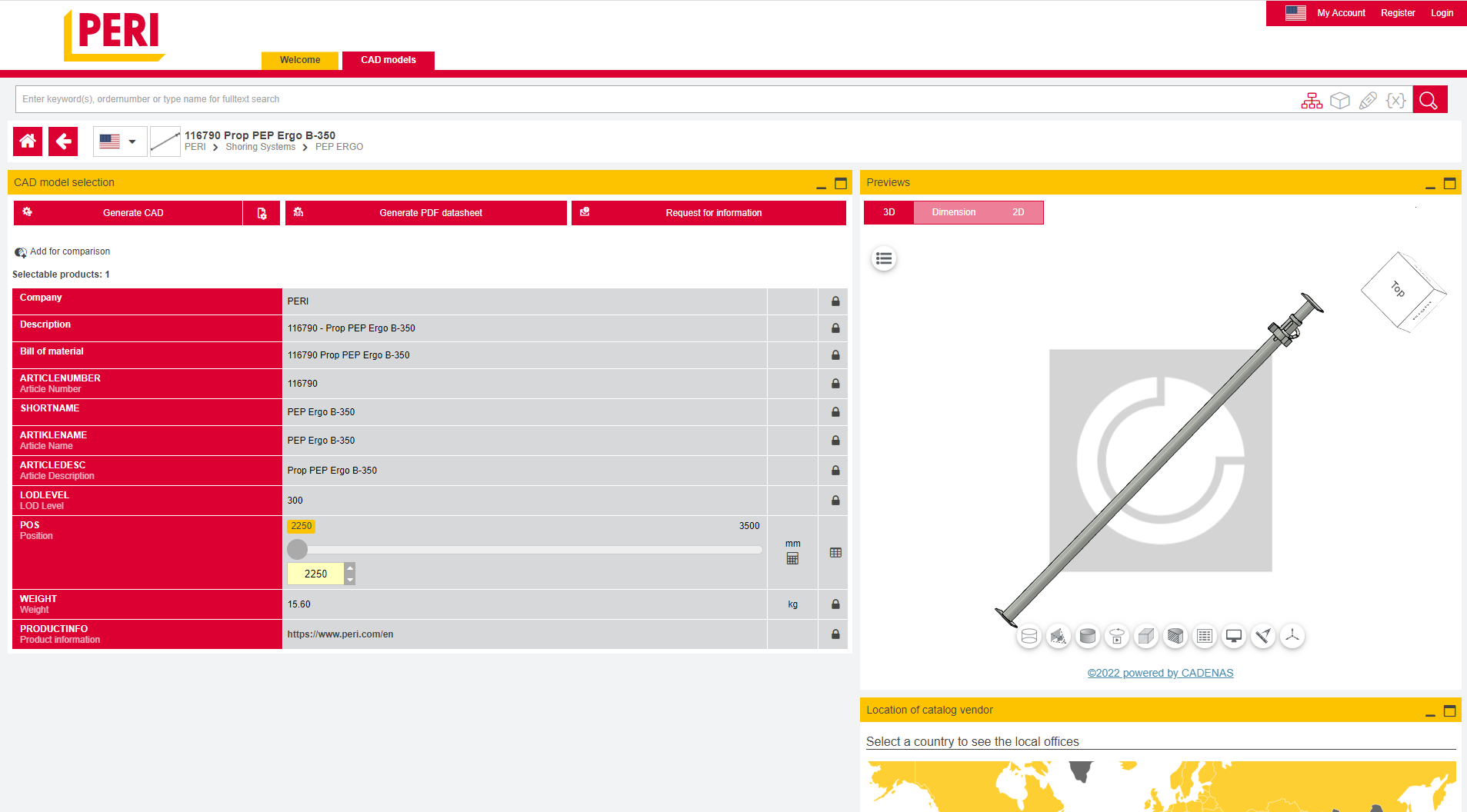Click the 3D cube geometric search icon
The width and height of the screenshot is (1467, 812).
[x=1340, y=101]
